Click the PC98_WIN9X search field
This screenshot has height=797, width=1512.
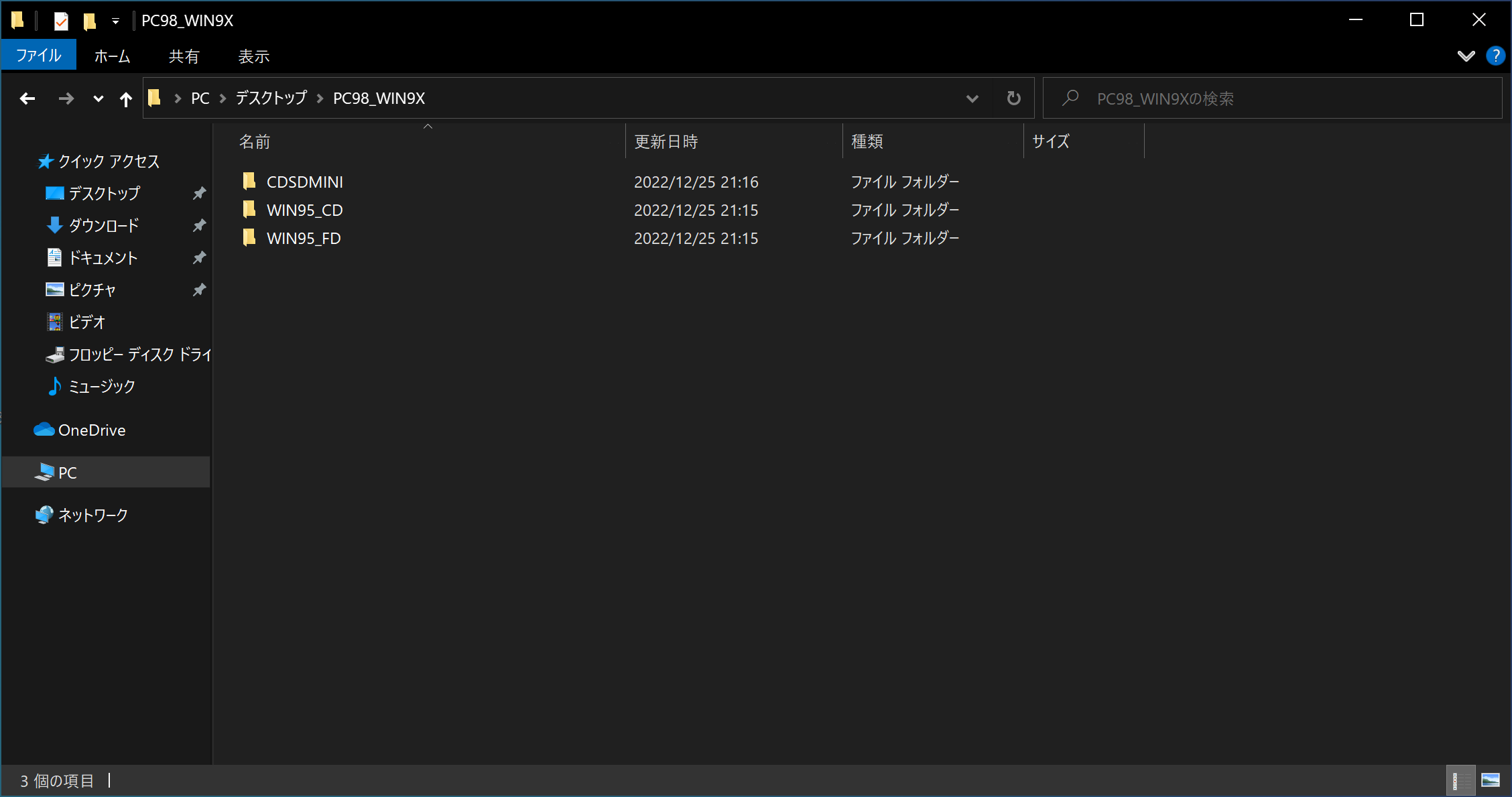[x=1273, y=99]
